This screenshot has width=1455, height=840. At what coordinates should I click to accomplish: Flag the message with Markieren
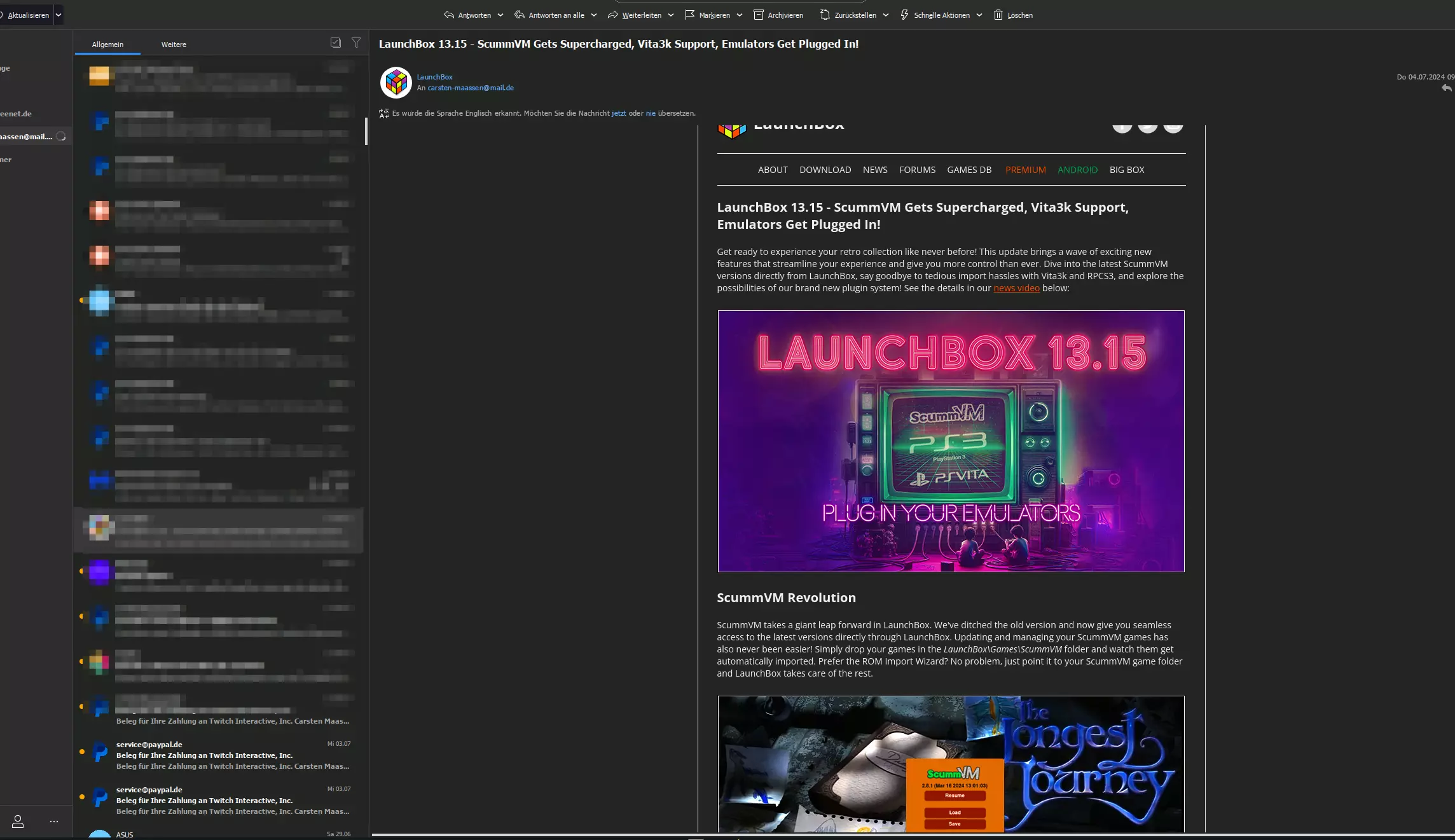pyautogui.click(x=707, y=15)
